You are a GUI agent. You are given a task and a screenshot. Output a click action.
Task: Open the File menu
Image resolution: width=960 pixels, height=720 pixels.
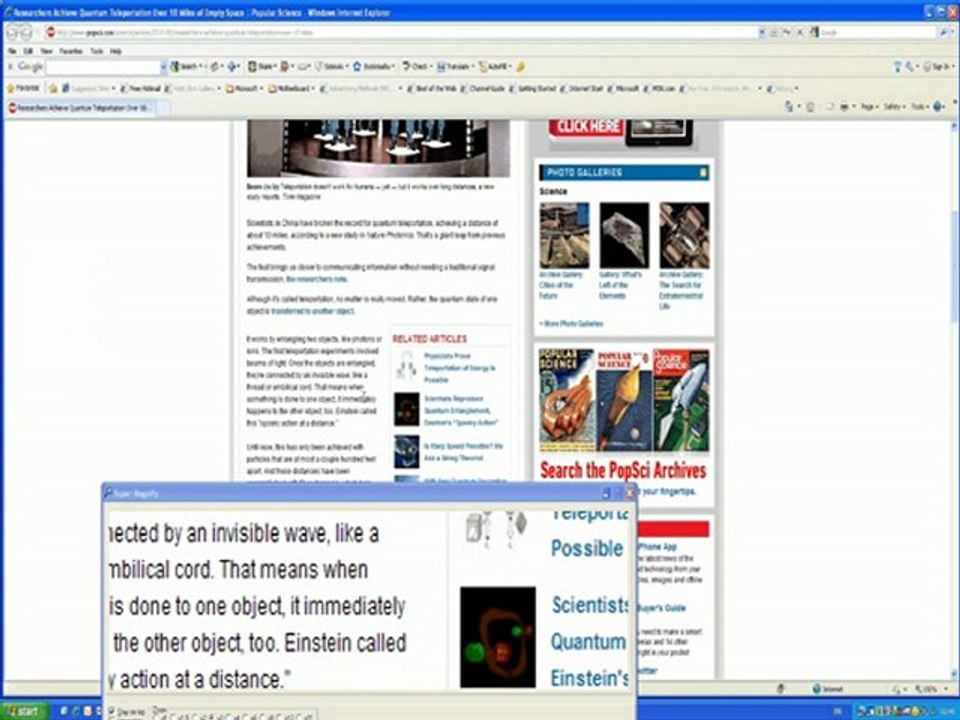12,51
